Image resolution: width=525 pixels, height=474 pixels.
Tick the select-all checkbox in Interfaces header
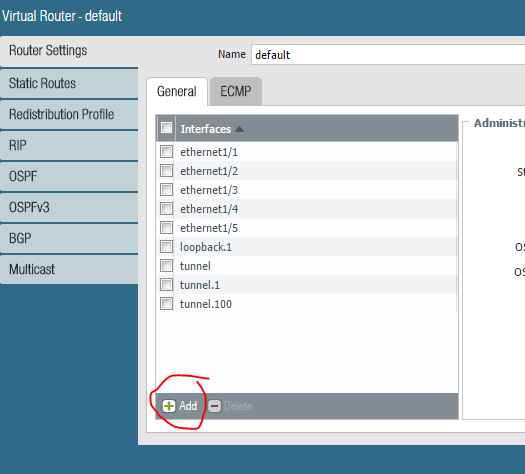point(166,128)
